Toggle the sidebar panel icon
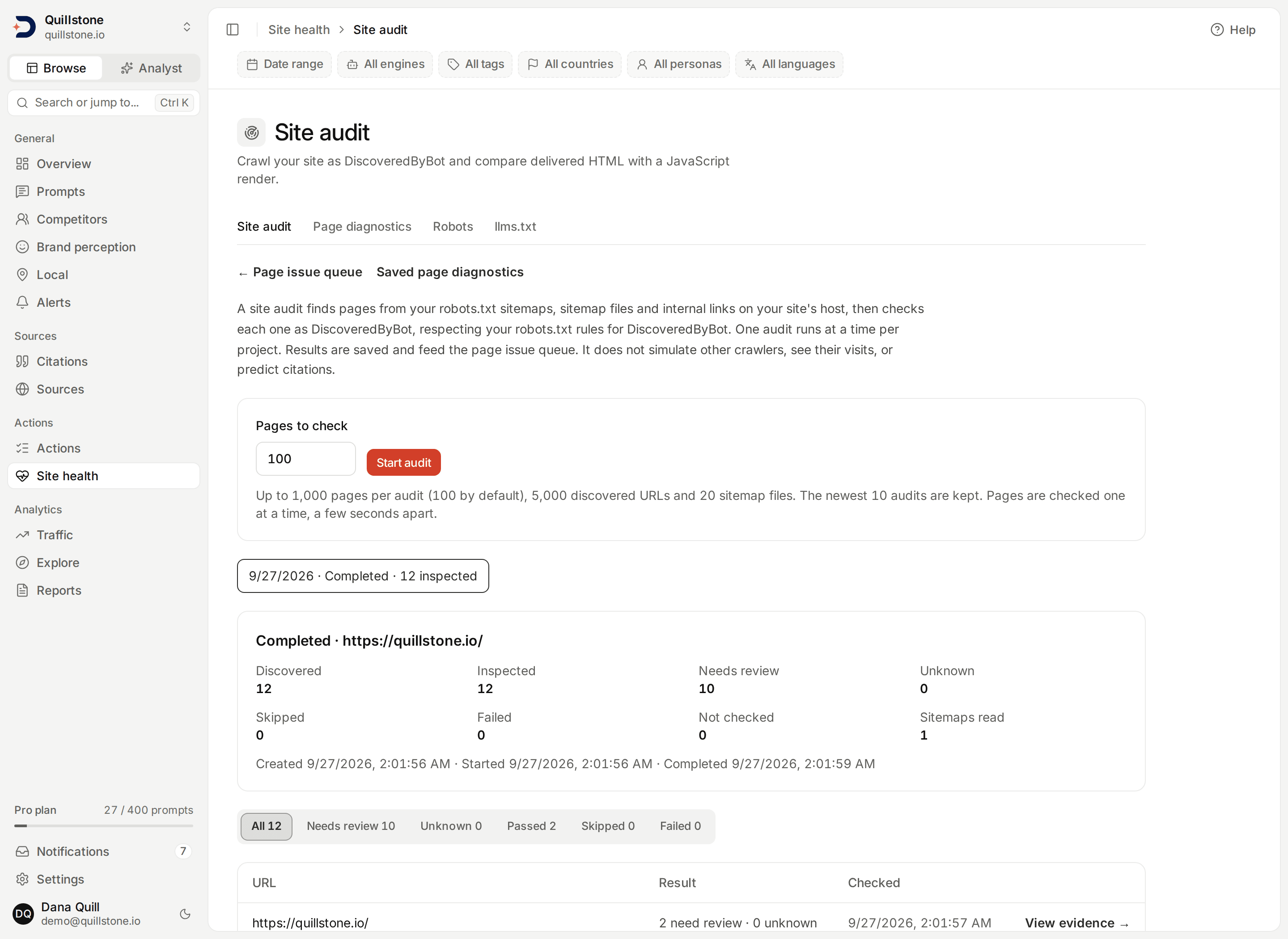 (x=233, y=30)
